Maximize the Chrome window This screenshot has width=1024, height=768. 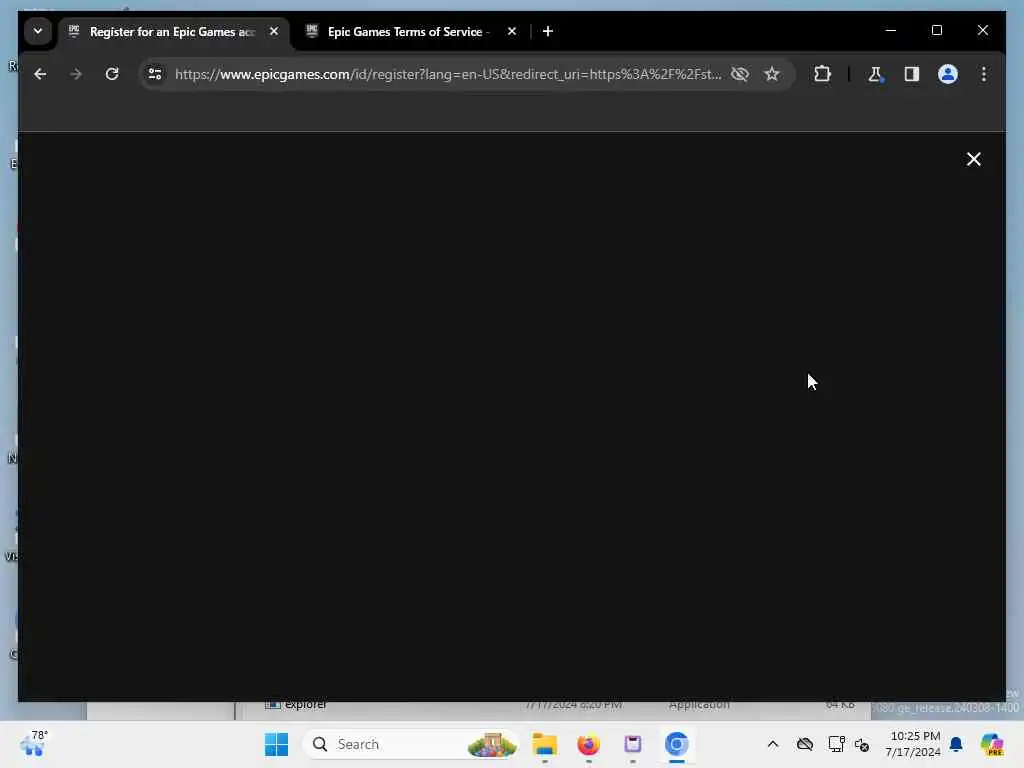[x=936, y=31]
